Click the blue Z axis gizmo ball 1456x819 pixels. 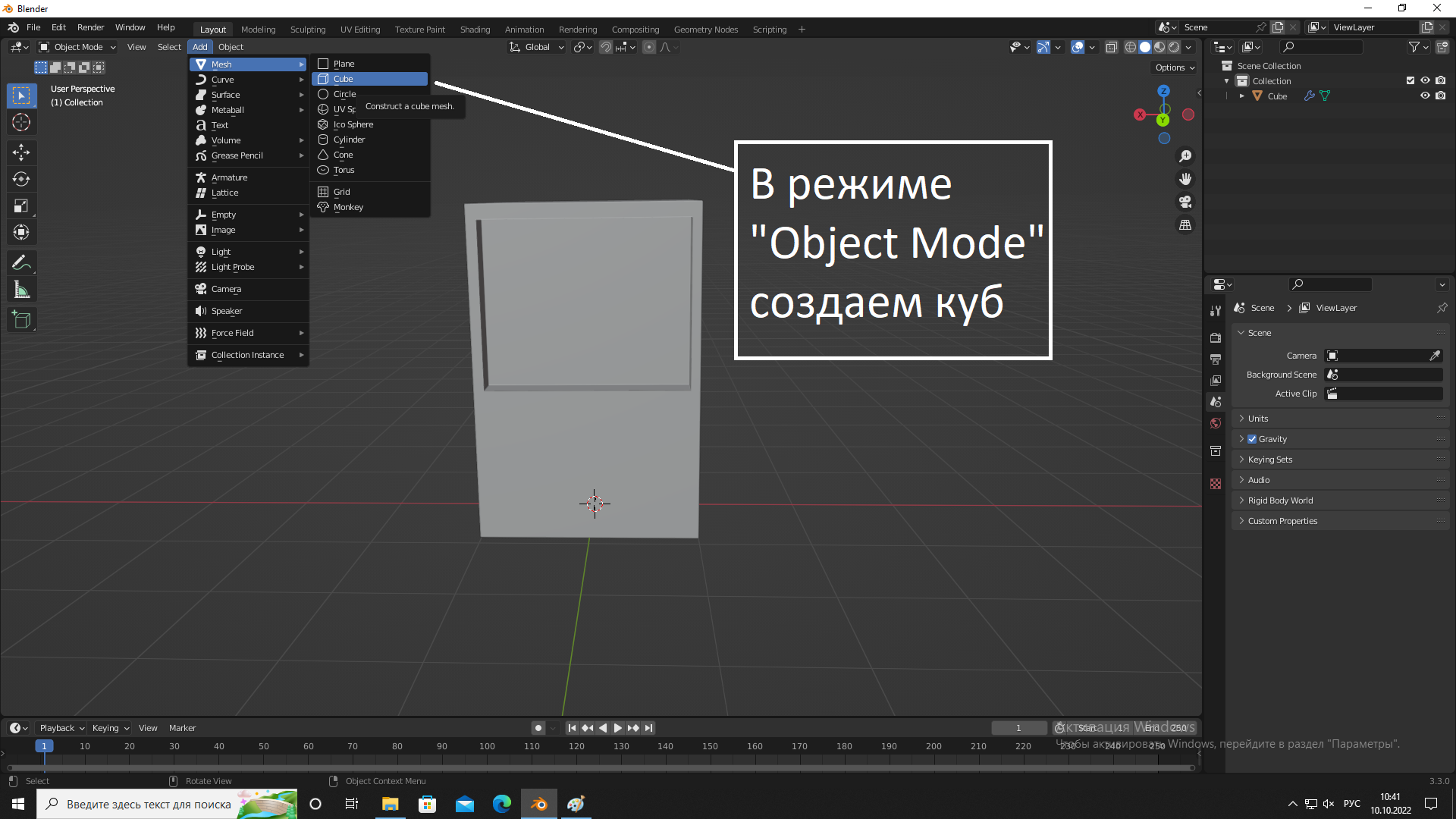(1163, 91)
